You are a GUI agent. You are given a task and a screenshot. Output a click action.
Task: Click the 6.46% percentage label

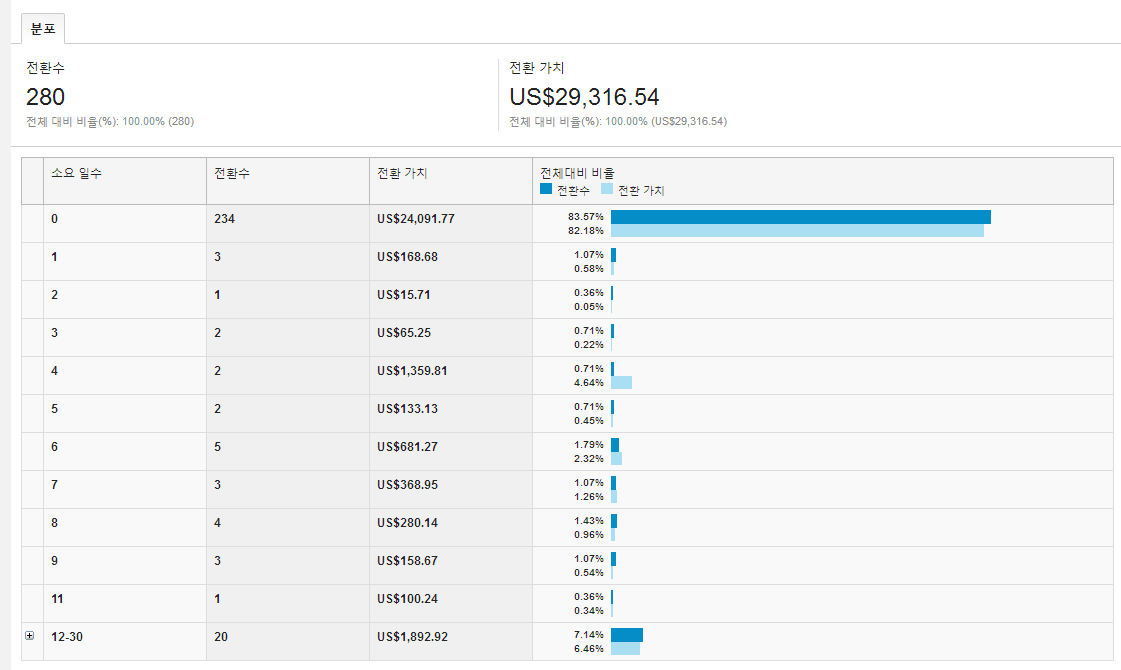pyautogui.click(x=589, y=649)
